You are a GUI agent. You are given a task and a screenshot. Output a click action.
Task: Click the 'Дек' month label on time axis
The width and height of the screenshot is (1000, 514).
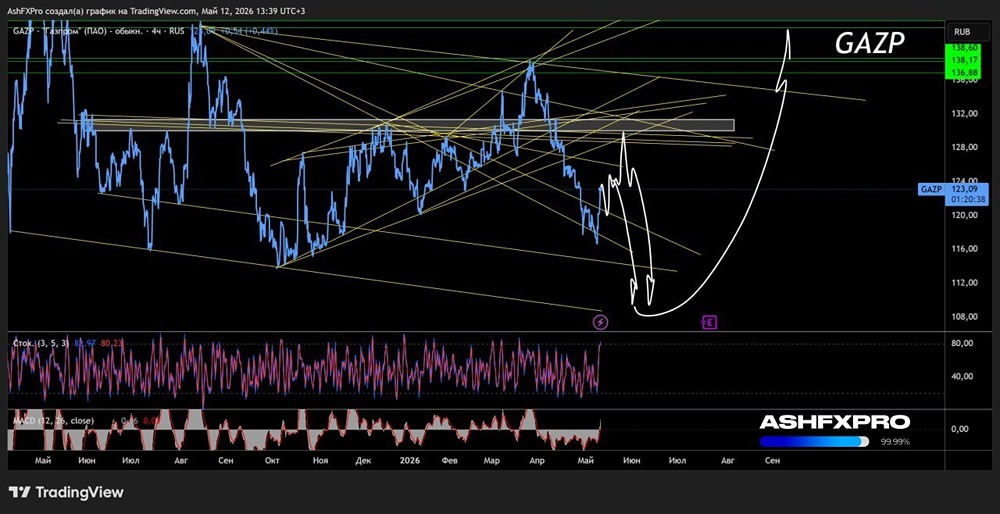click(363, 459)
